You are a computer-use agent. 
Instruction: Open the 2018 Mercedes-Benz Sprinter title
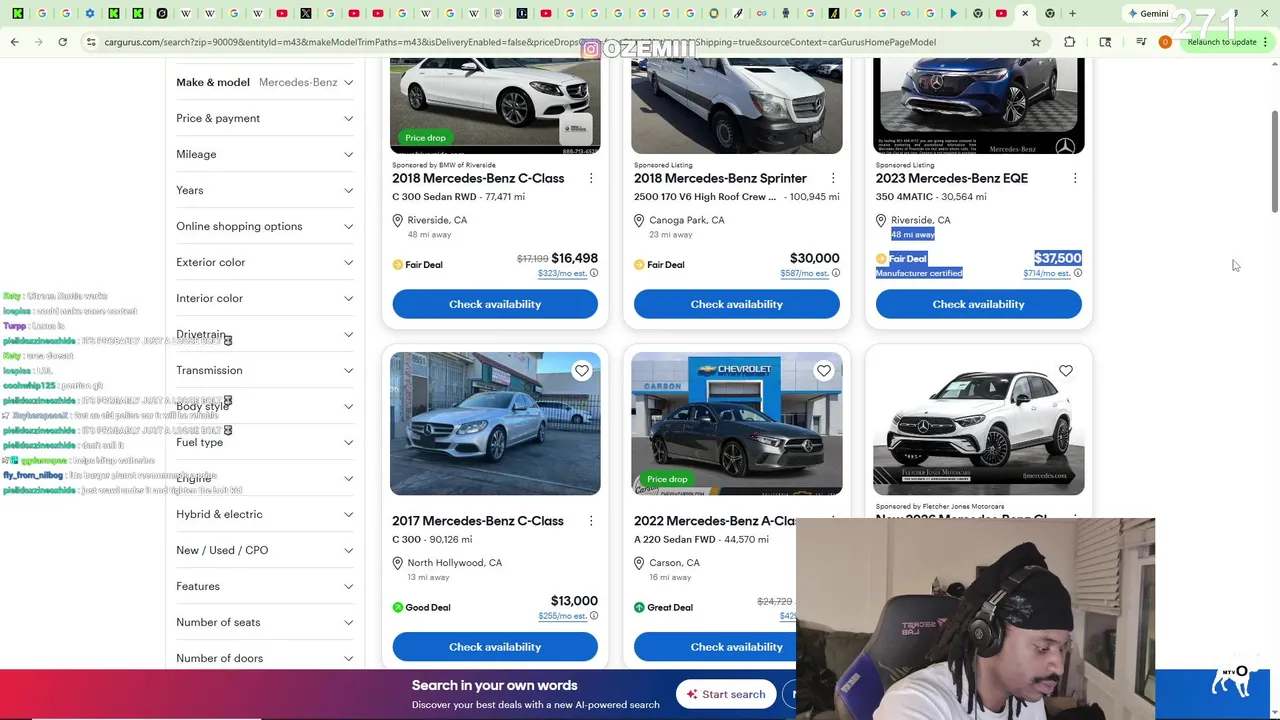(720, 178)
